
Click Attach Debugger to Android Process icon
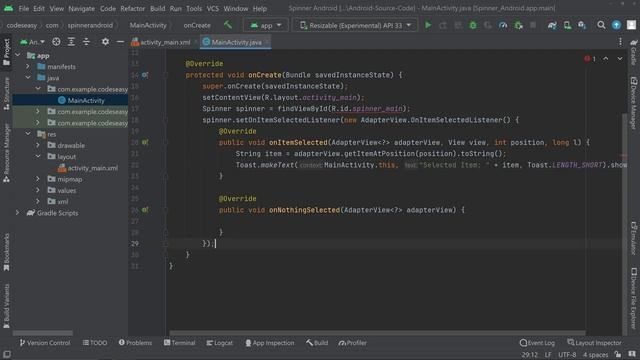(x=518, y=25)
